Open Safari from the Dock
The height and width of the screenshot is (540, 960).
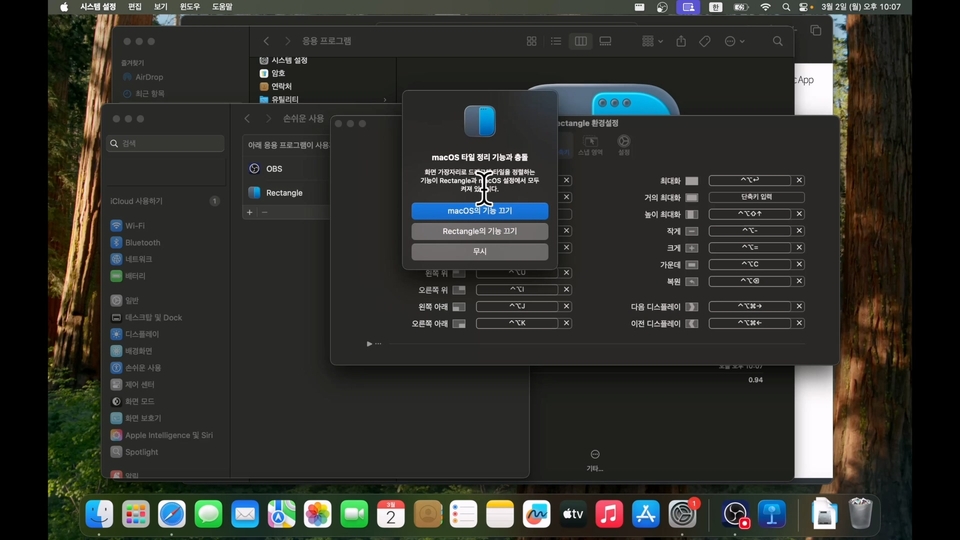click(x=171, y=514)
